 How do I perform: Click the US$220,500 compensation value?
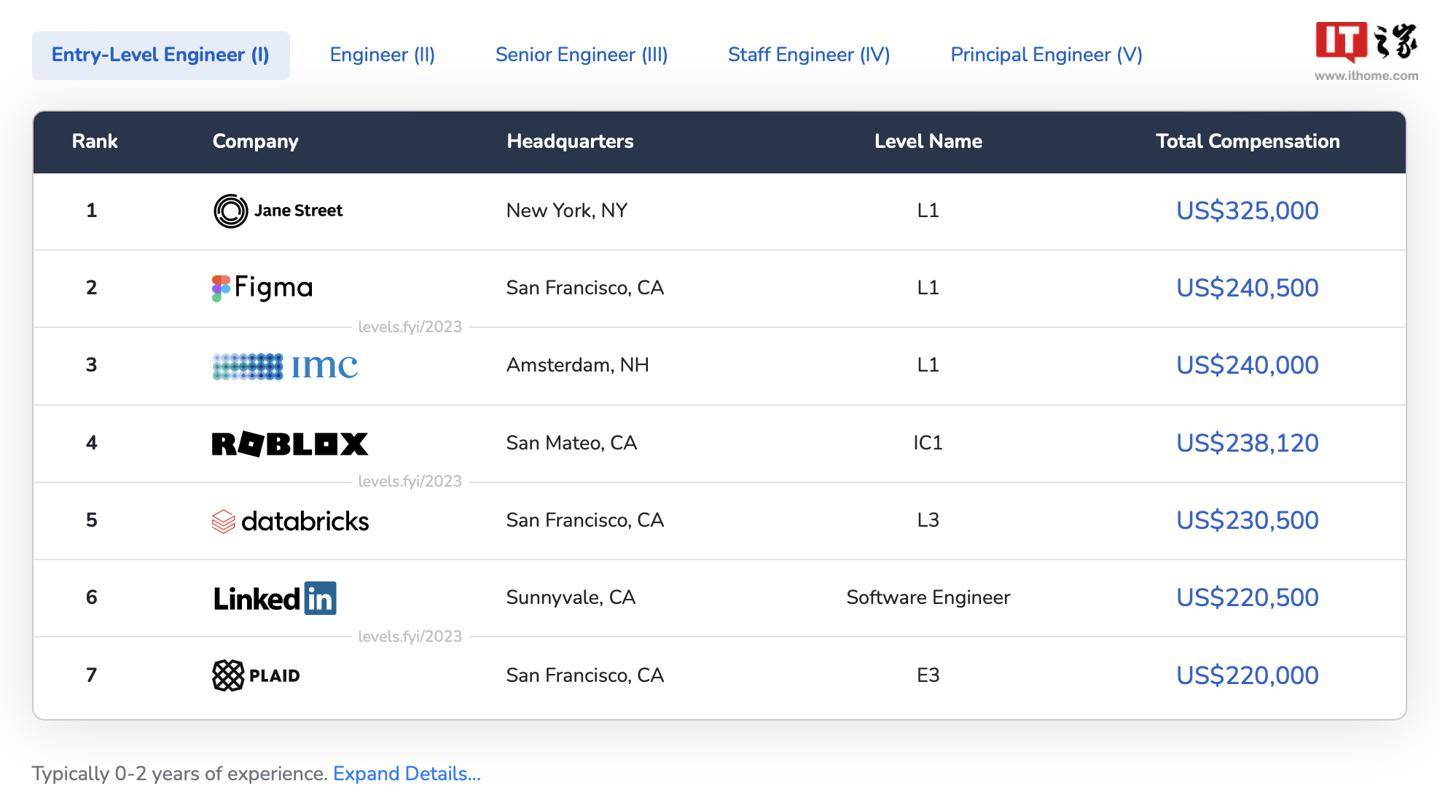pos(1247,597)
